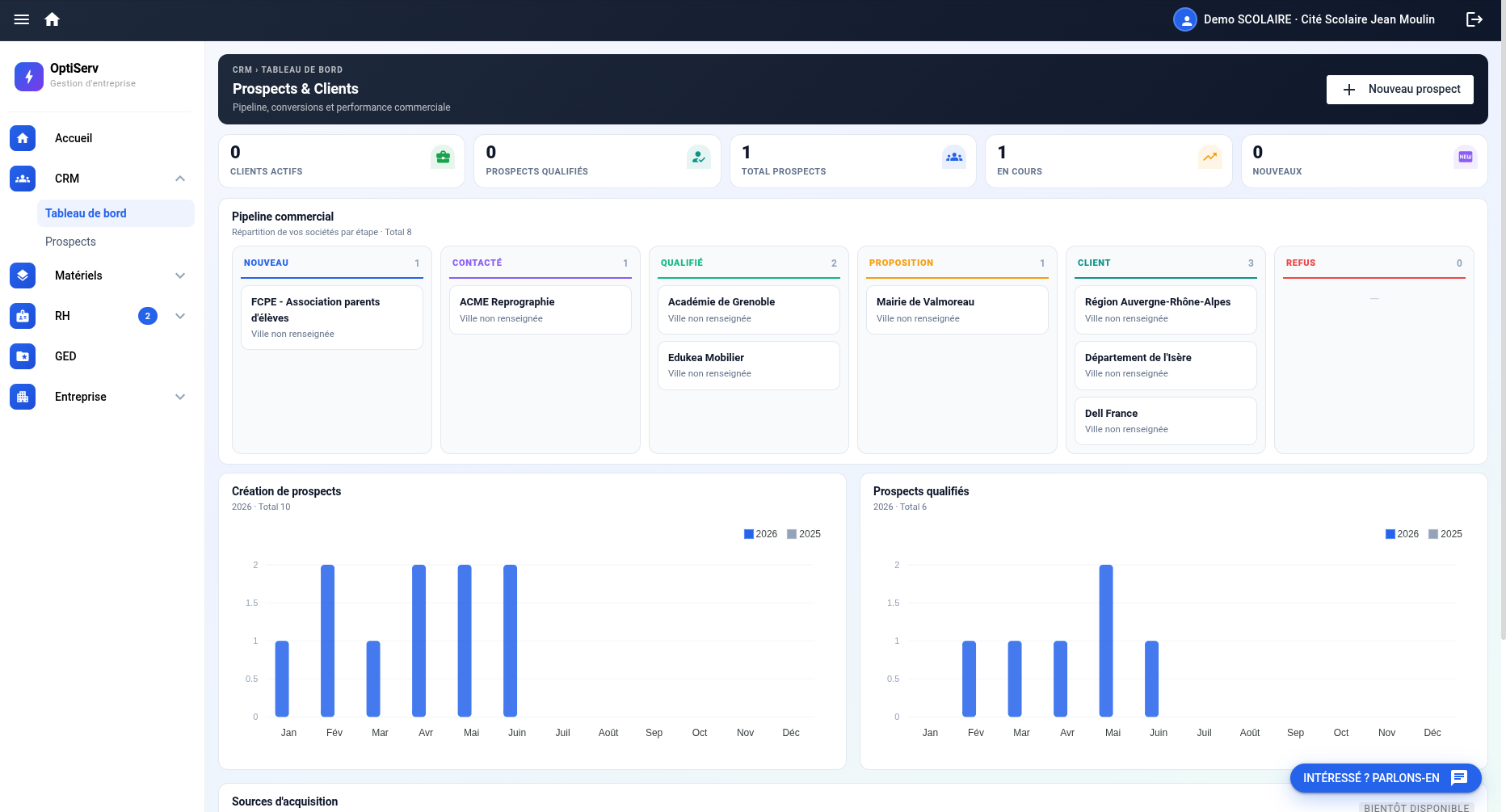Click the CRM people icon
The width and height of the screenshot is (1506, 812).
tap(23, 179)
